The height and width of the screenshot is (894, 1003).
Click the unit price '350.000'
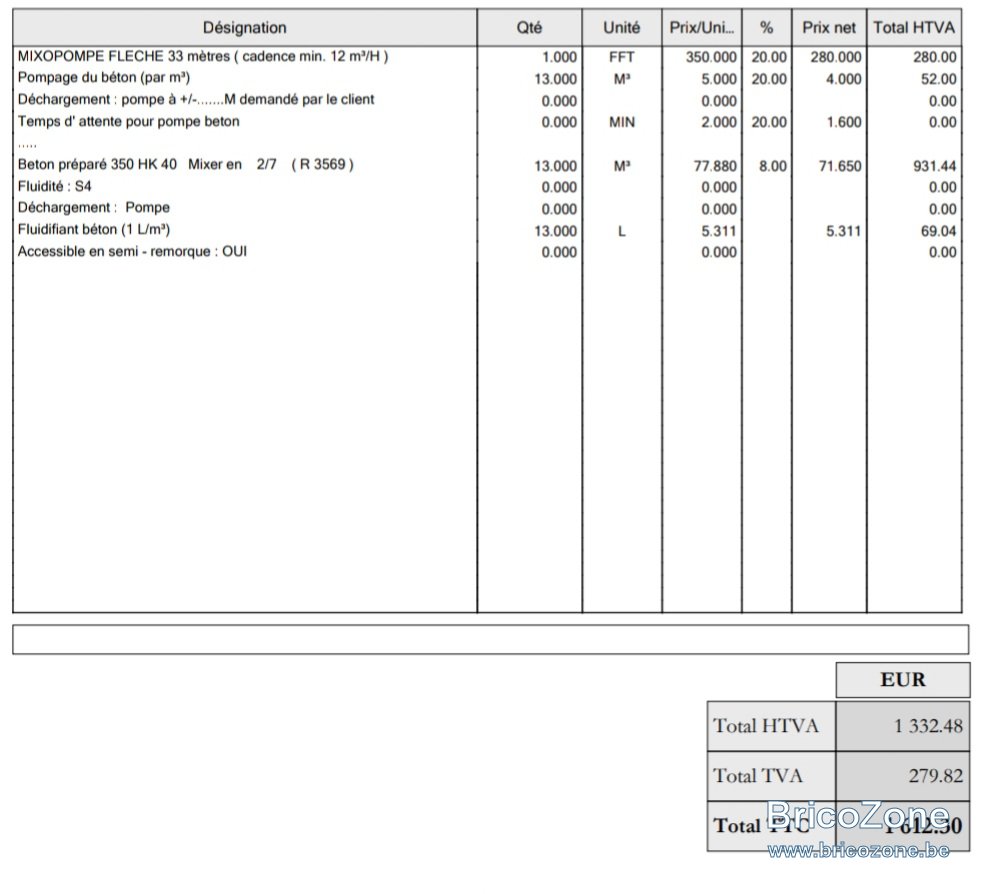(711, 57)
